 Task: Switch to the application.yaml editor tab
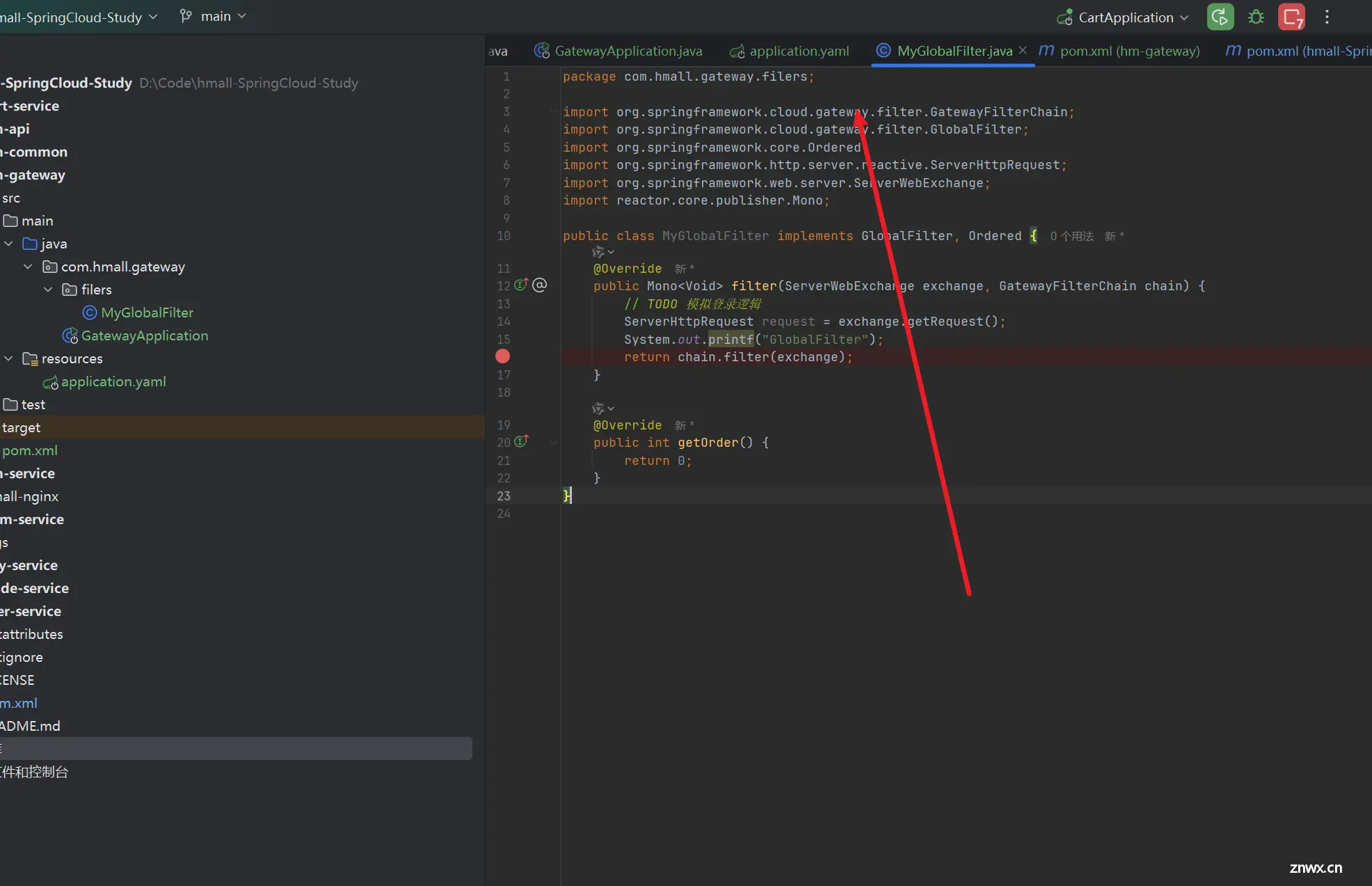point(789,51)
